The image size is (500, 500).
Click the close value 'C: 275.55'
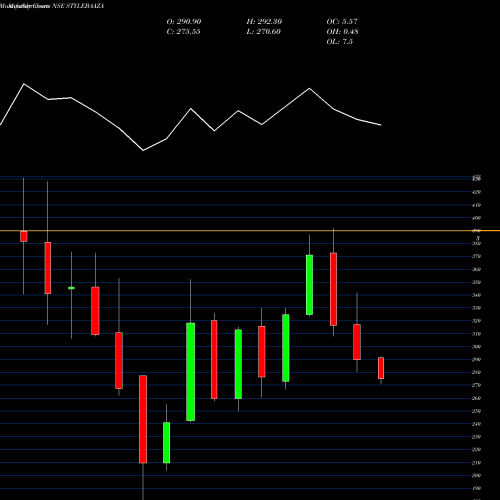pyautogui.click(x=183, y=32)
